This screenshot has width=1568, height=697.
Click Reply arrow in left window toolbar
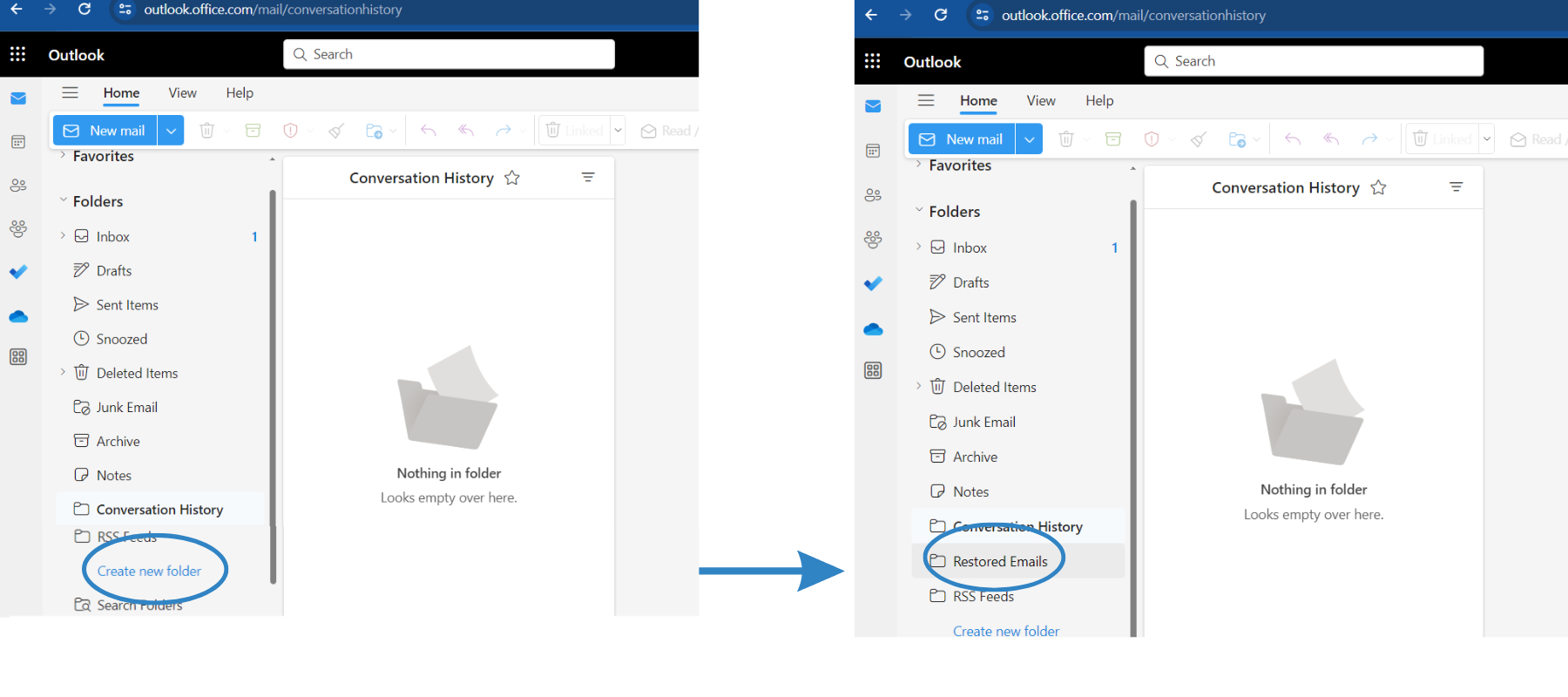[429, 131]
